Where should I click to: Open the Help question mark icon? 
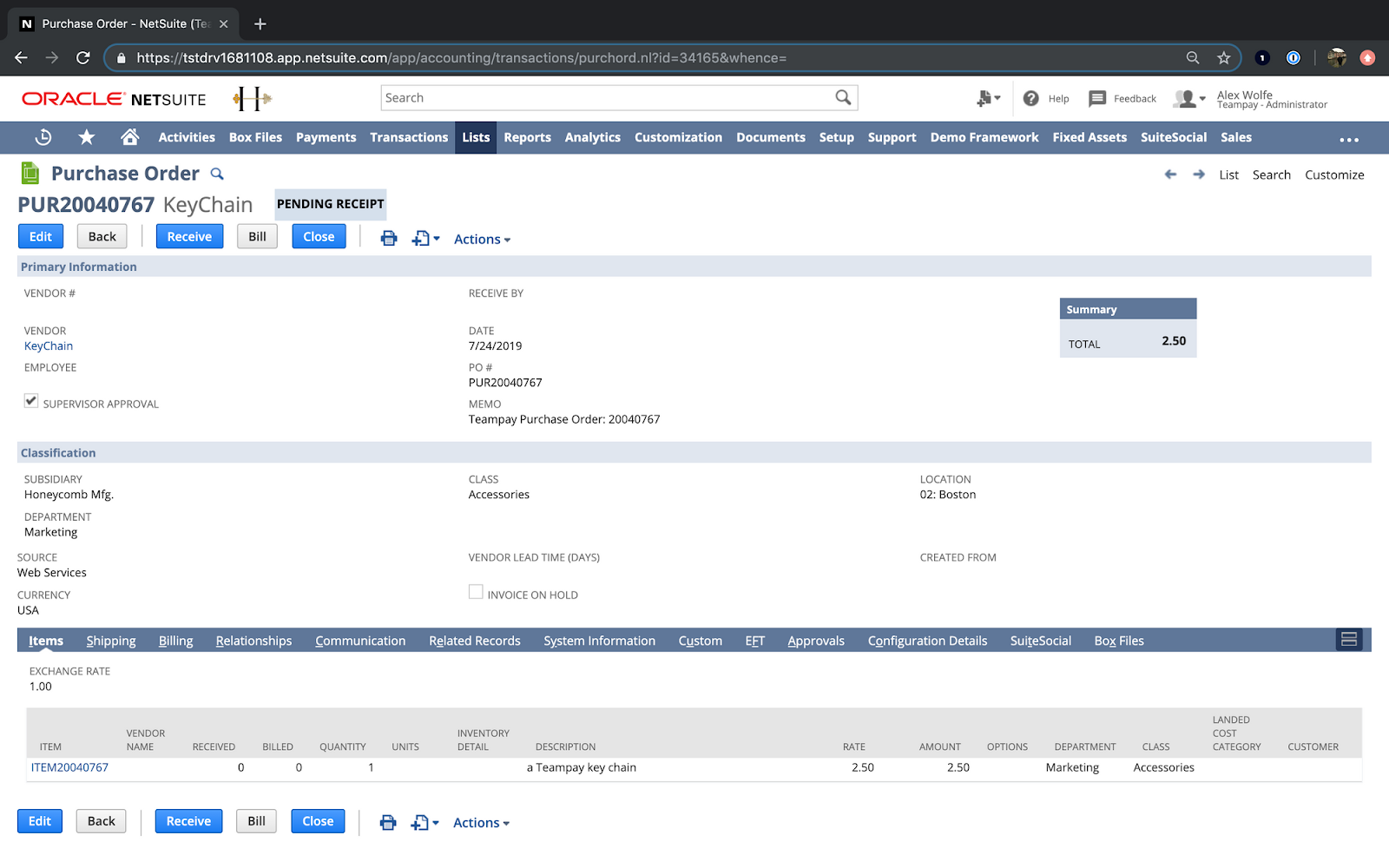1031,98
